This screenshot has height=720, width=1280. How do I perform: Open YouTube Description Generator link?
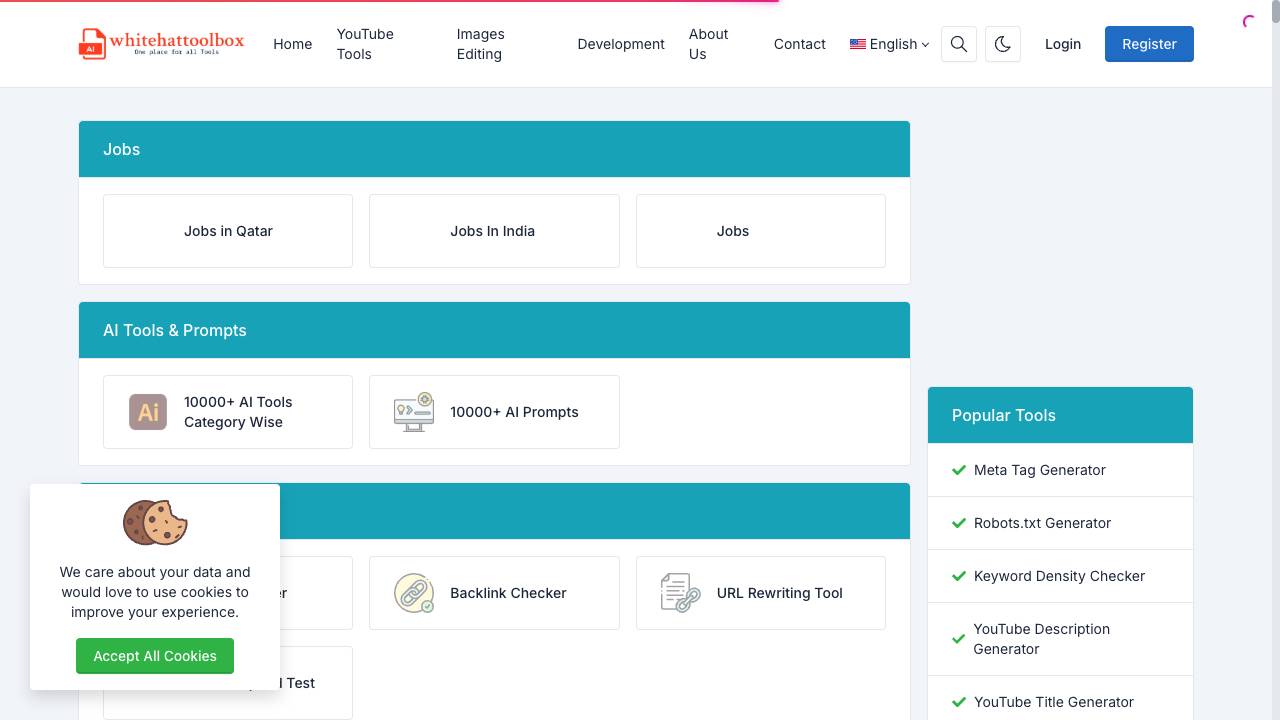click(1042, 639)
